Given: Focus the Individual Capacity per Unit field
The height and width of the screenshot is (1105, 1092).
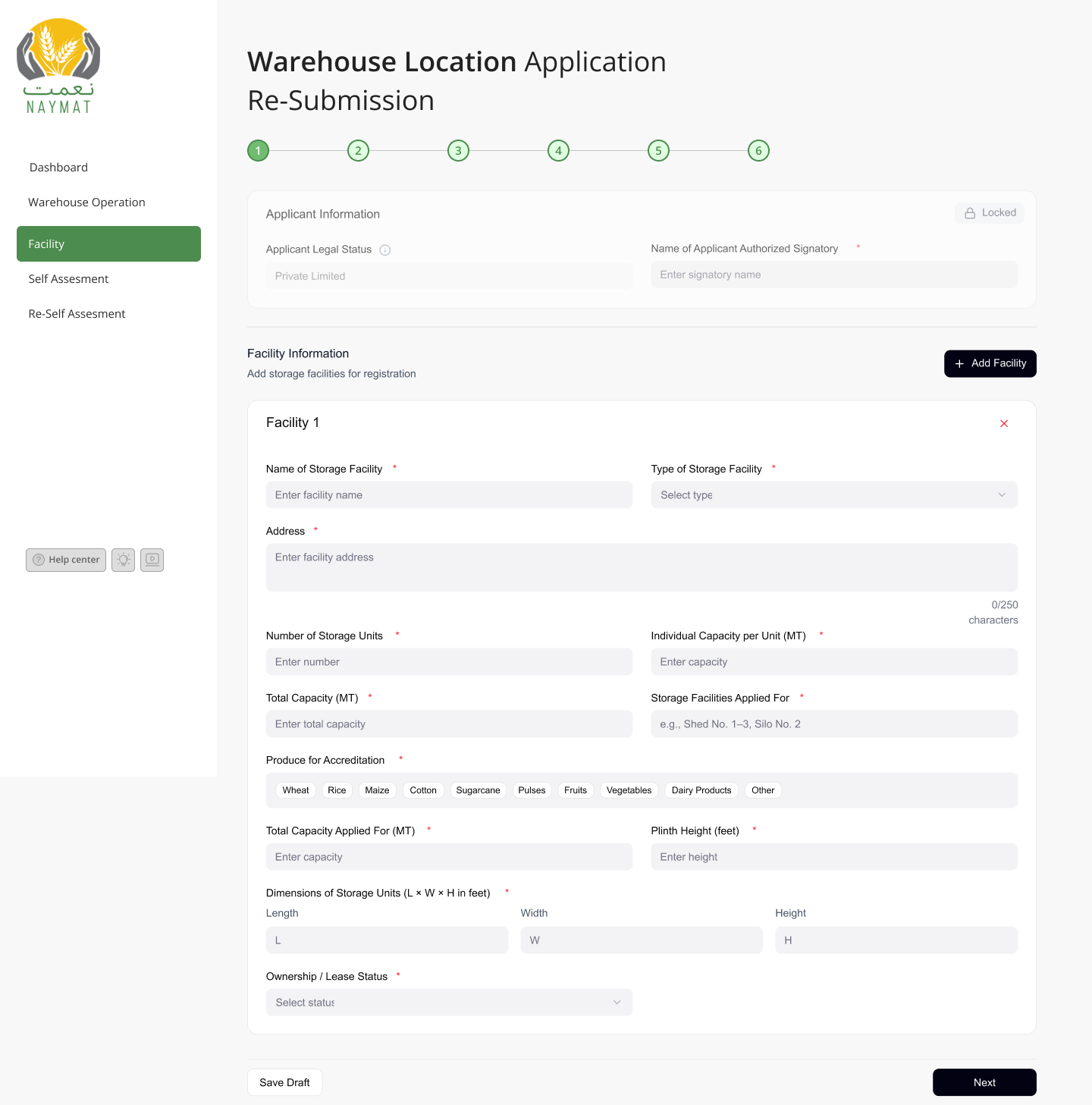Looking at the screenshot, I should pos(834,662).
